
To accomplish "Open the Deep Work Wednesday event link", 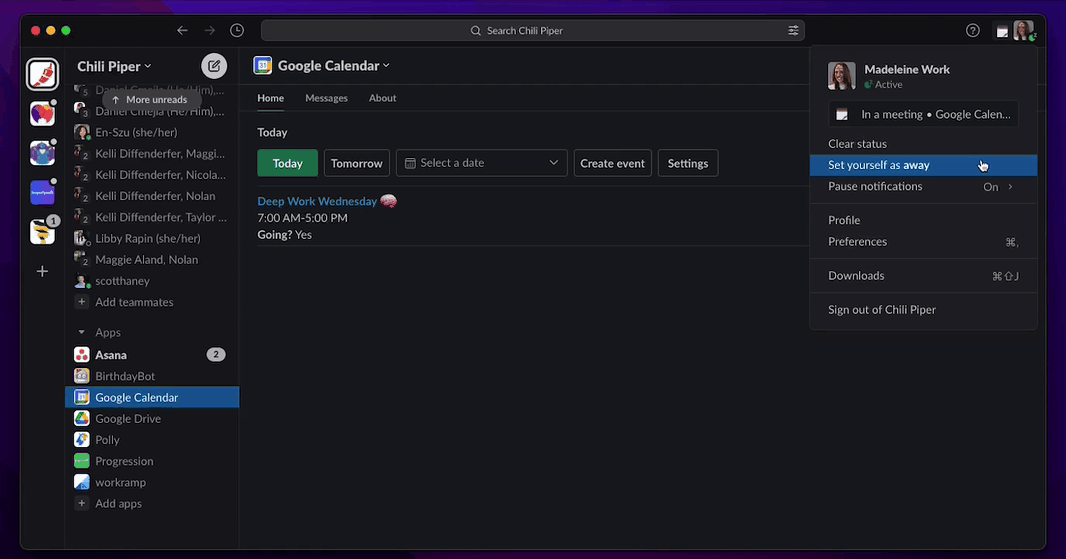I will click(x=317, y=201).
